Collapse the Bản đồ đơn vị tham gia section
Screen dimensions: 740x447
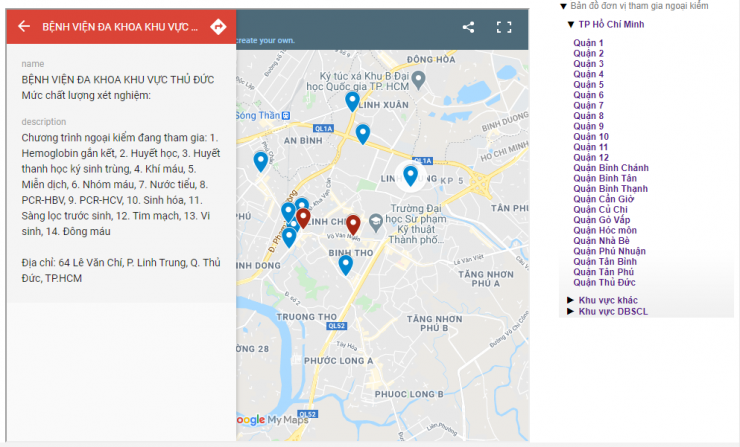pyautogui.click(x=563, y=6)
